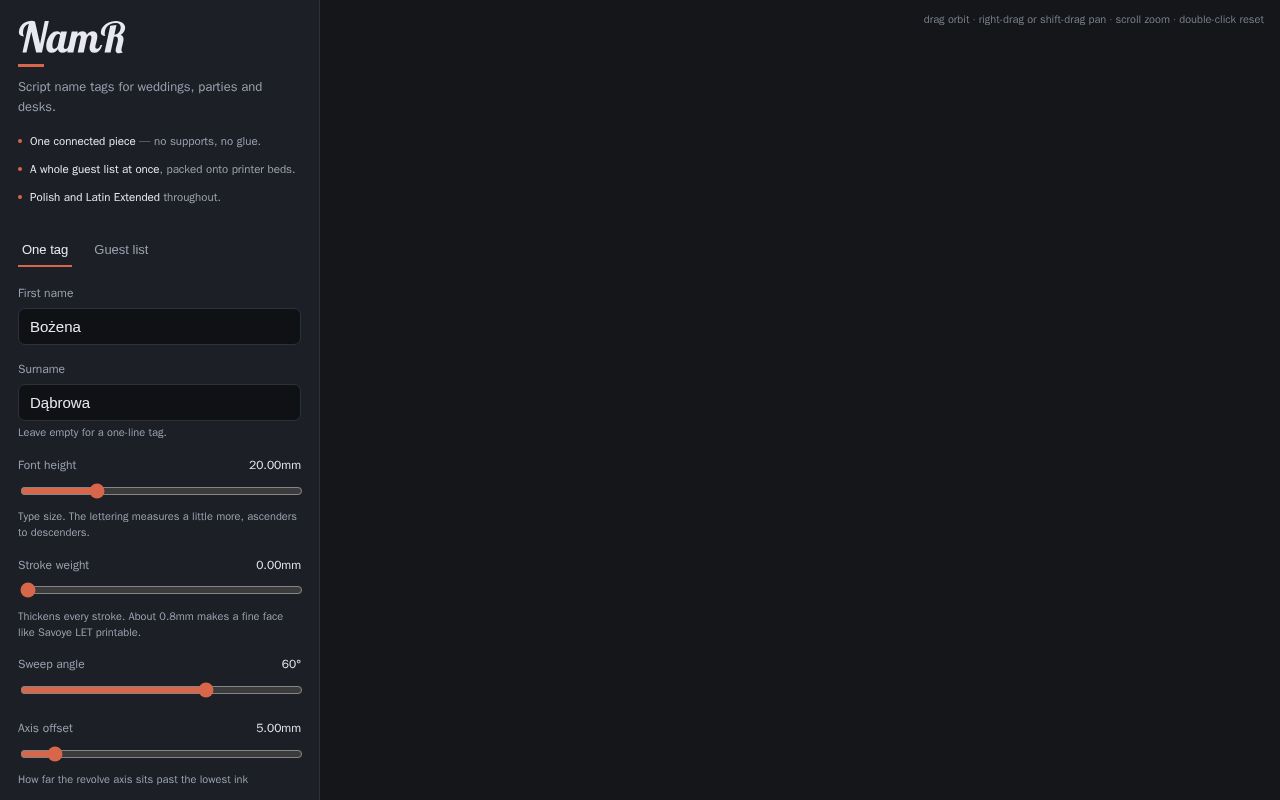Viewport: 1280px width, 800px height.
Task: Click the Sweep angle label
Action: click(51, 664)
